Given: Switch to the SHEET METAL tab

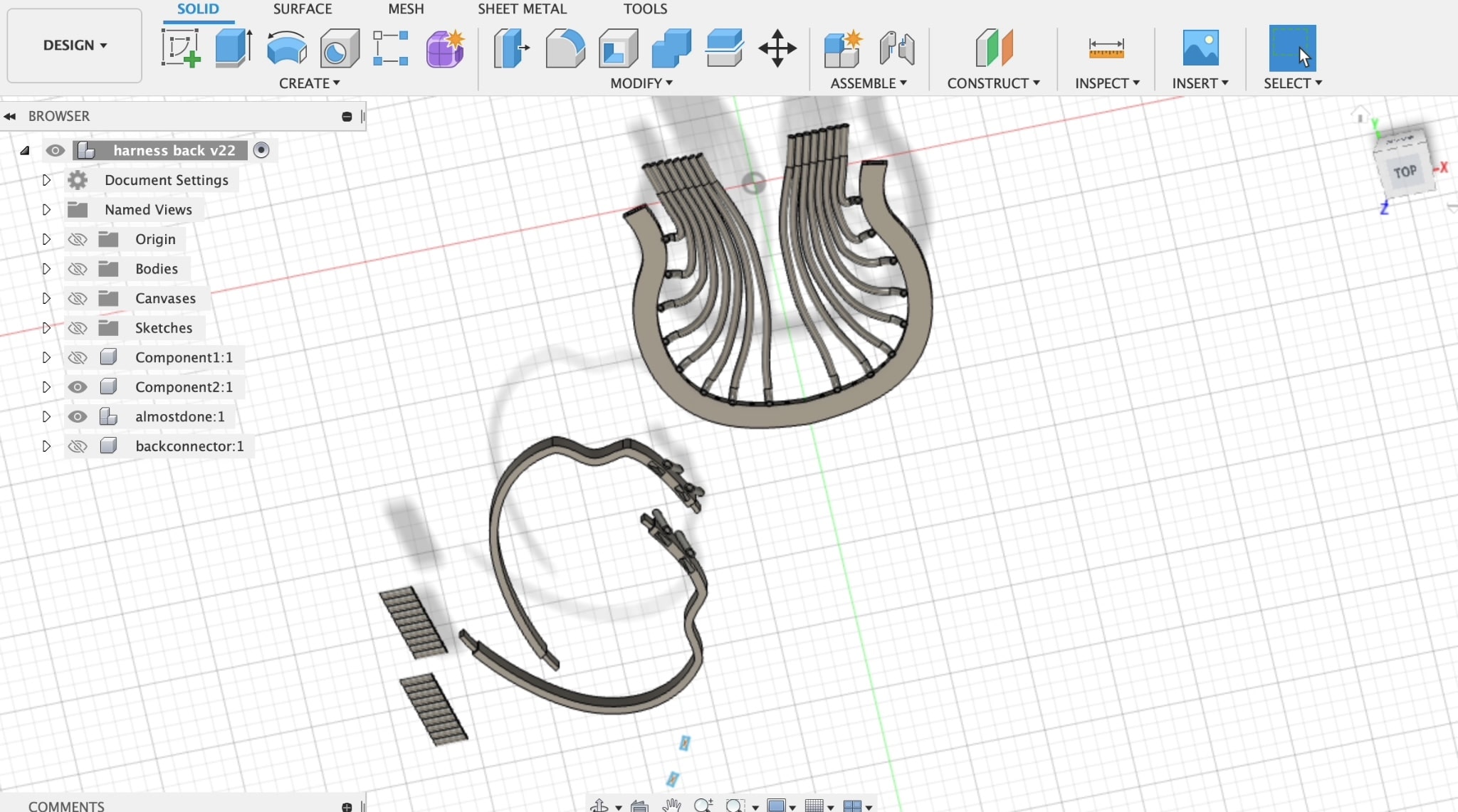Looking at the screenshot, I should click(x=522, y=9).
